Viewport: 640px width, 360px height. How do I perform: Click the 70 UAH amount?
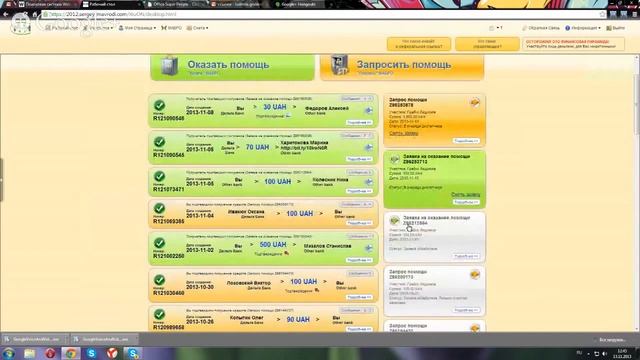coord(257,147)
